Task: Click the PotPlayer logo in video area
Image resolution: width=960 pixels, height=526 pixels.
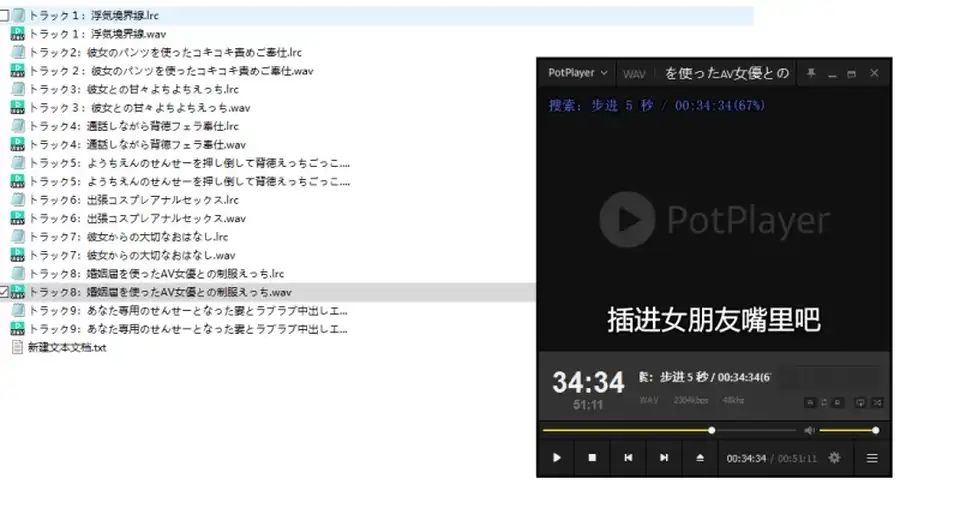Action: (714, 219)
